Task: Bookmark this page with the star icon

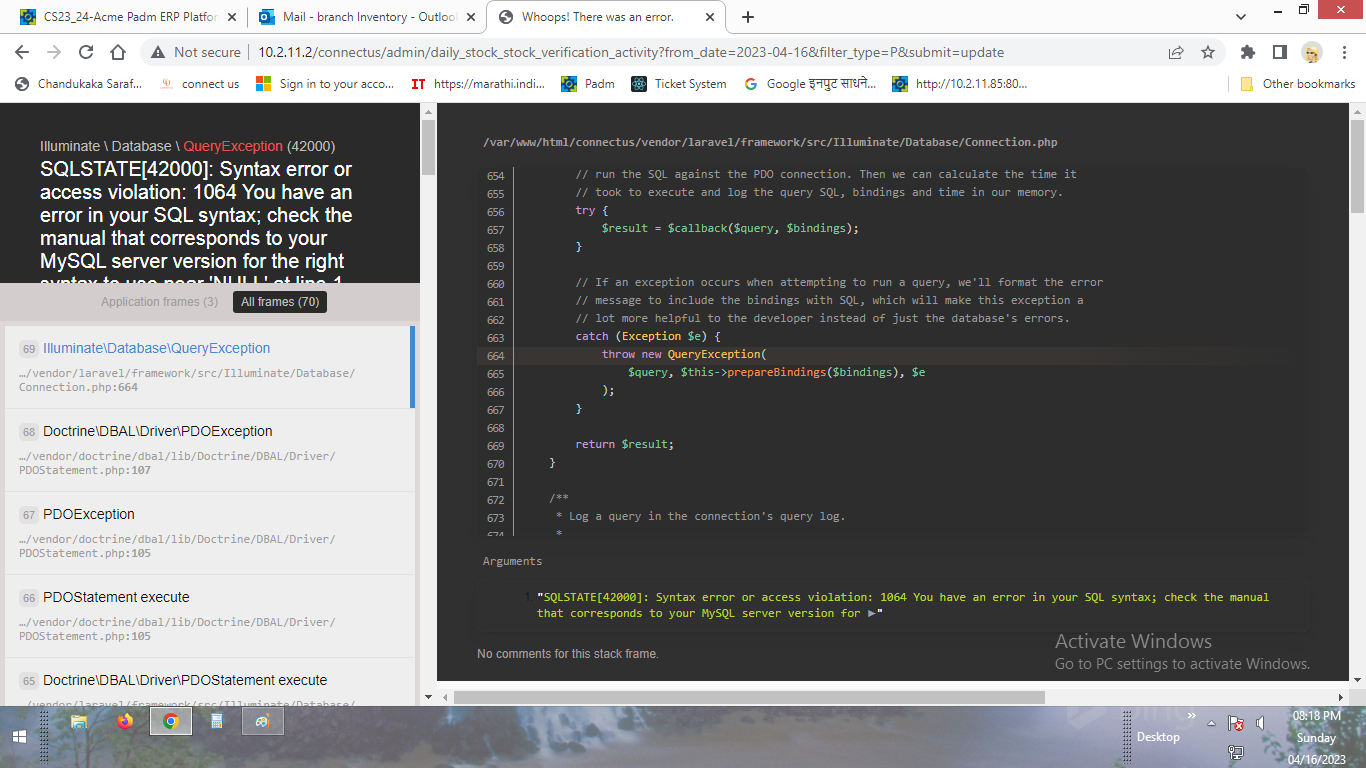Action: [1208, 52]
